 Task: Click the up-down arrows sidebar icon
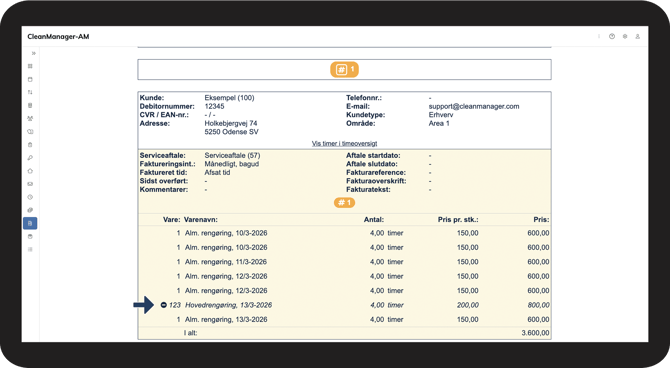point(30,92)
